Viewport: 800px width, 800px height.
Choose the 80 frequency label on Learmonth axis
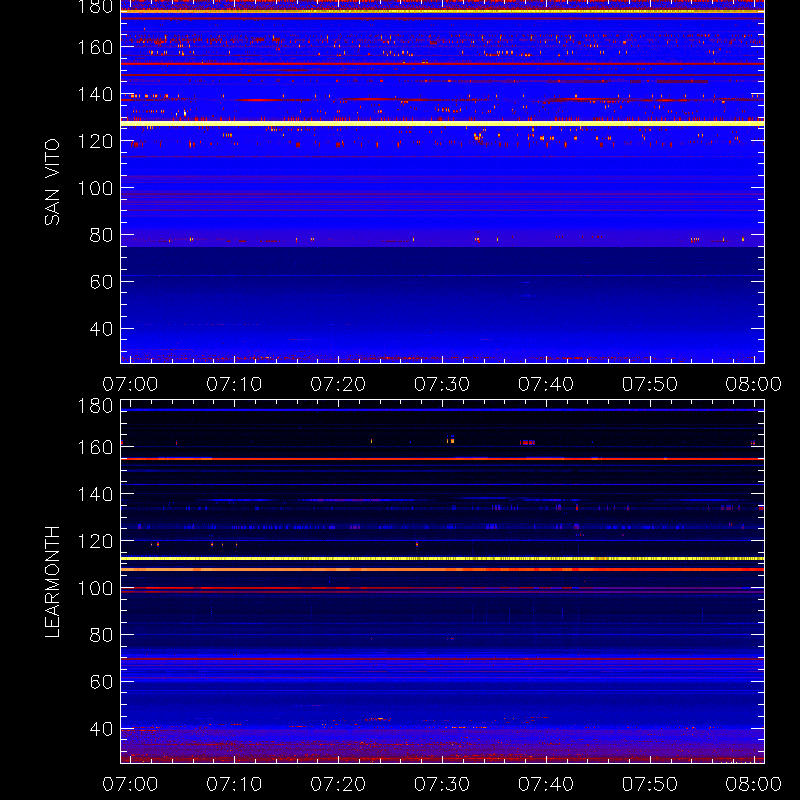pyautogui.click(x=102, y=635)
